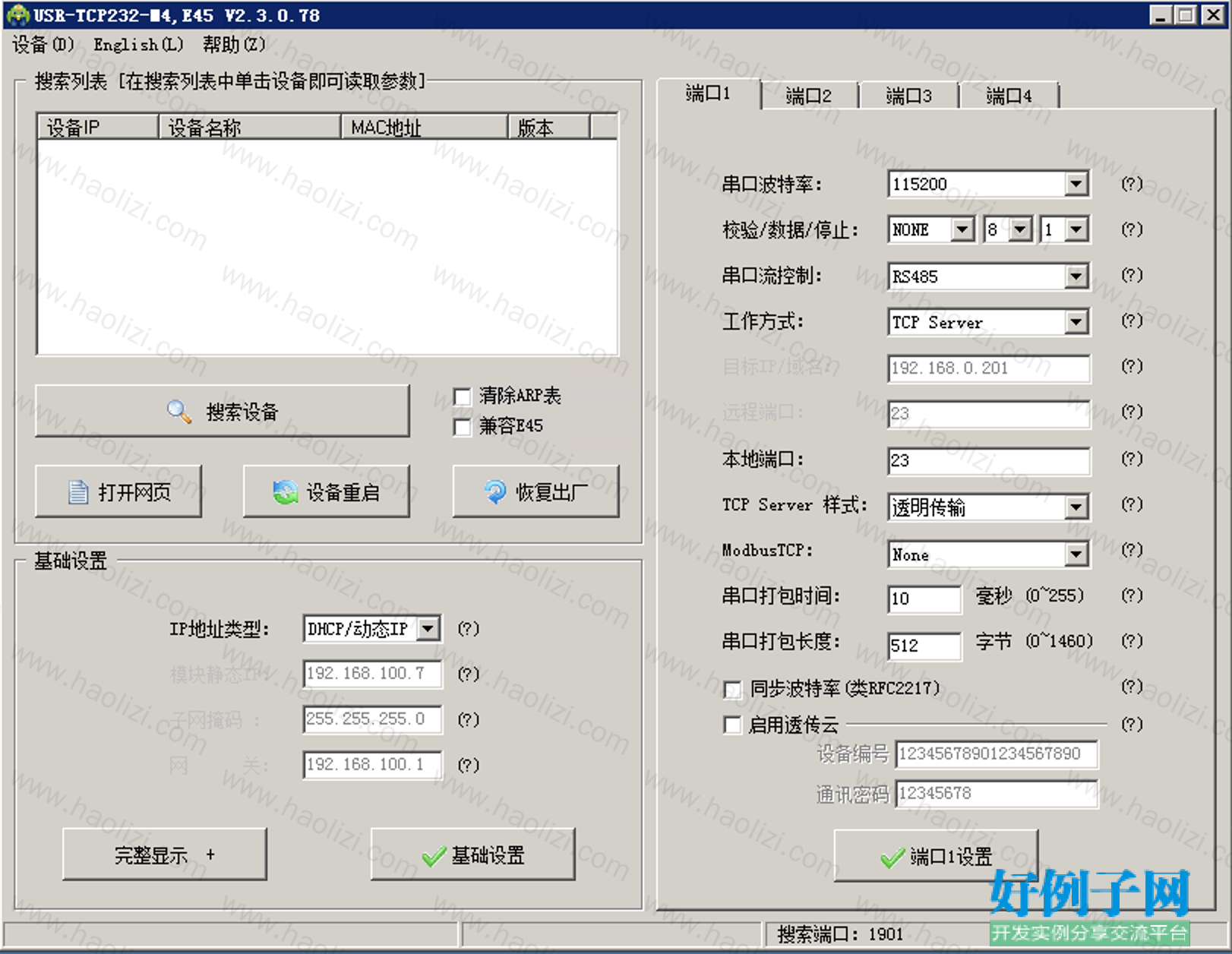The height and width of the screenshot is (954, 1232).
Task: Enable the 兼容E45 checkbox
Action: [462, 427]
